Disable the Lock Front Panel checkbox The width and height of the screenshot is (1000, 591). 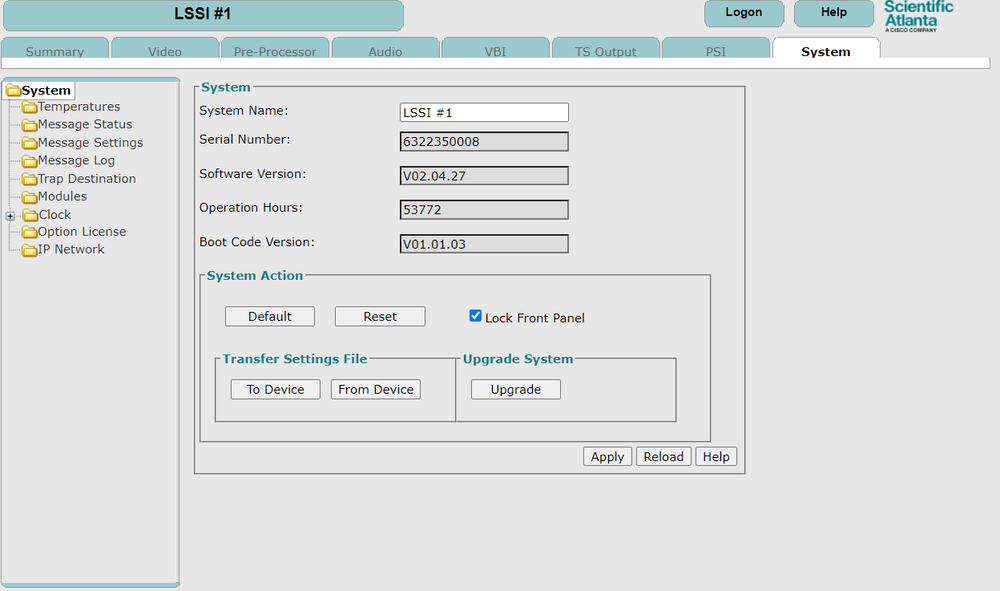click(x=475, y=315)
